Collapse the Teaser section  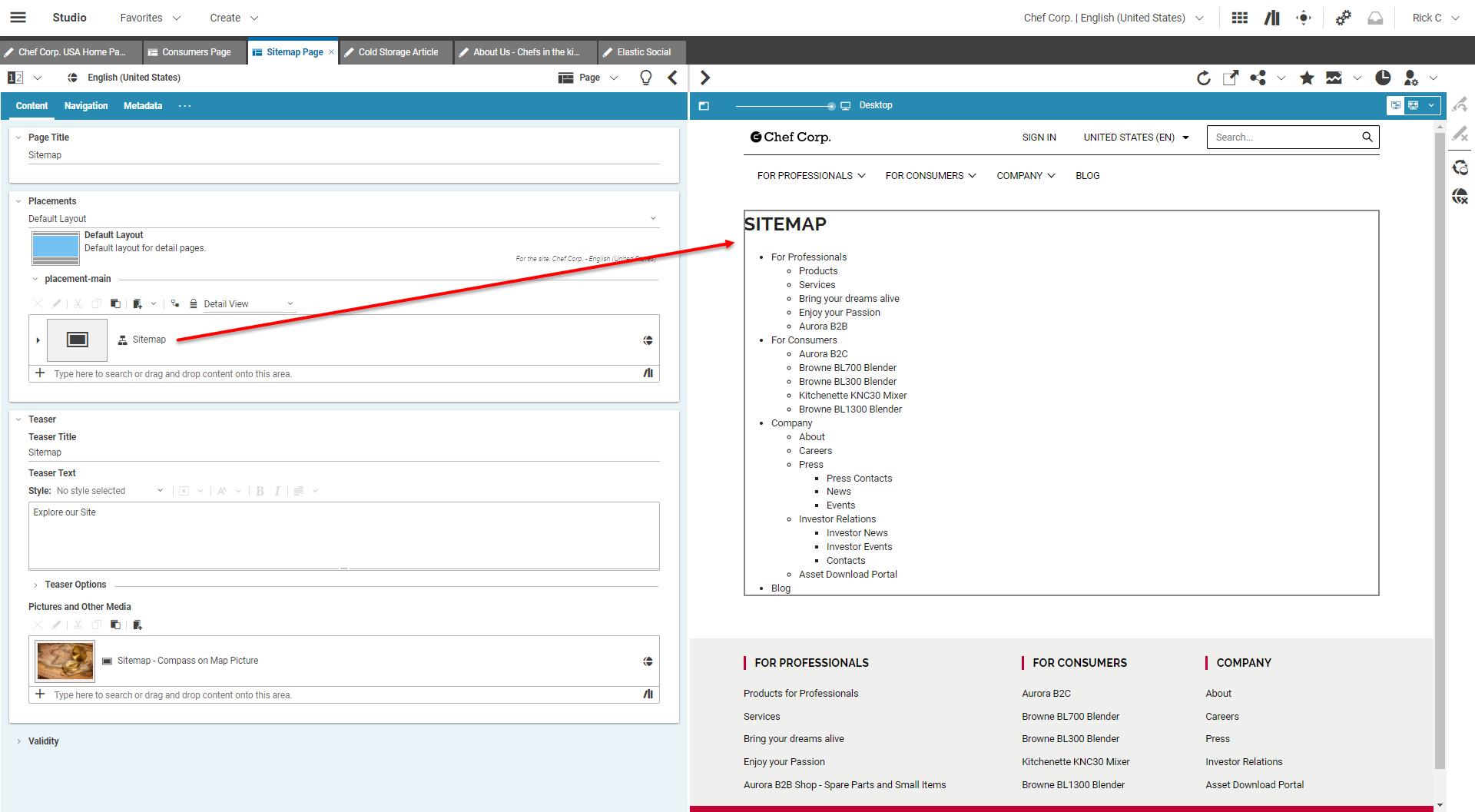(x=18, y=419)
